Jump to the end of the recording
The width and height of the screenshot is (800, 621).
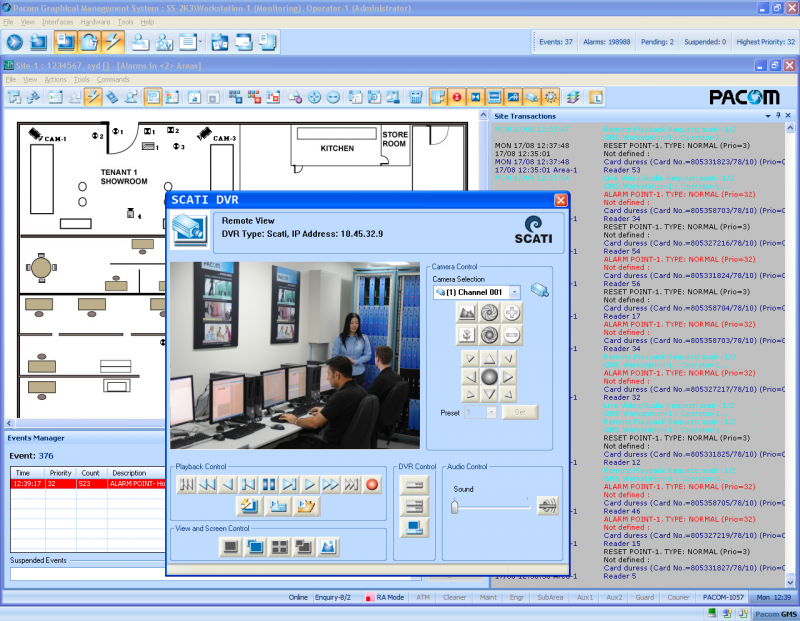pyautogui.click(x=352, y=484)
